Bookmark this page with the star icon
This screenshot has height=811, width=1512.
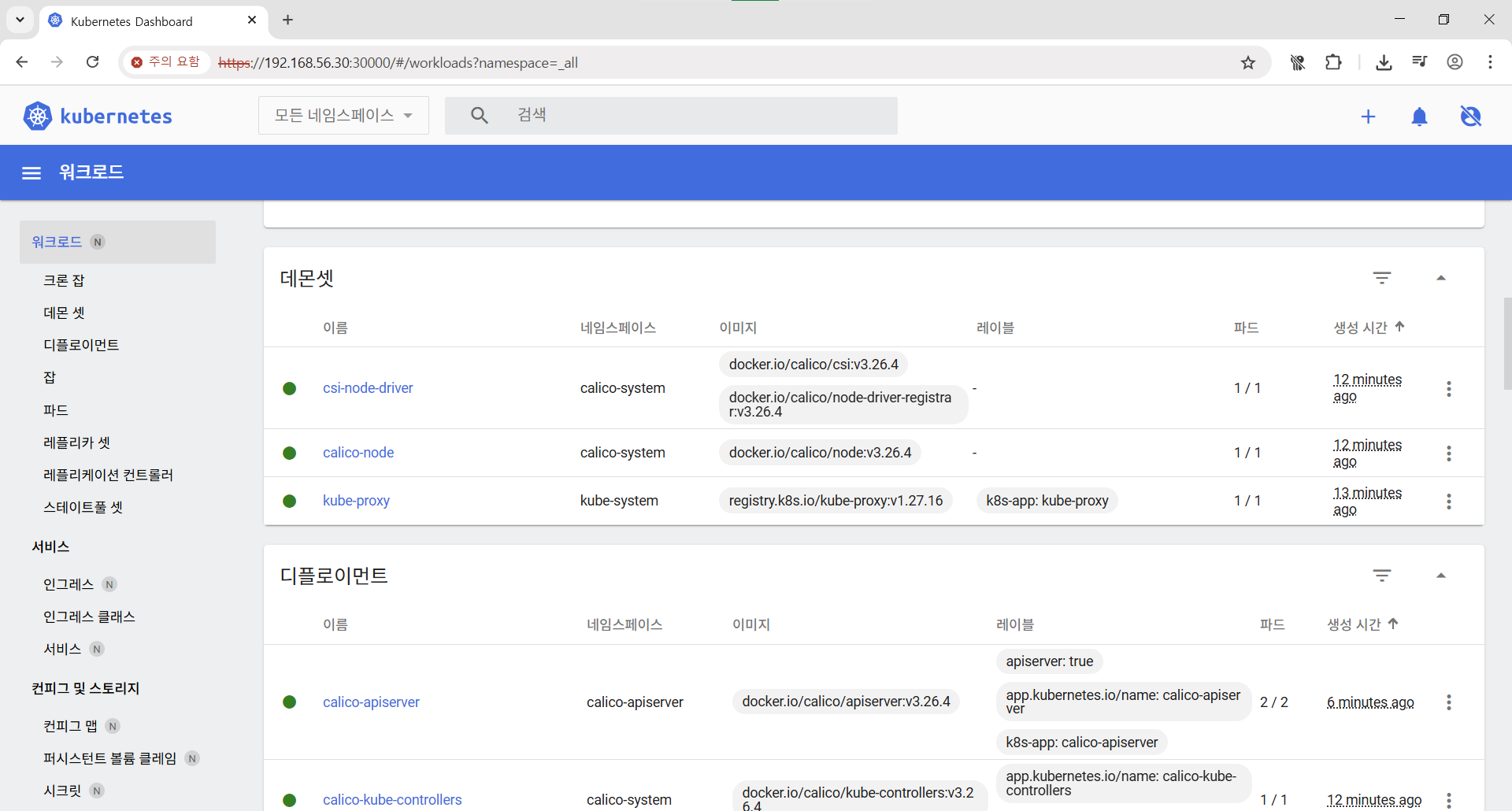pos(1248,62)
